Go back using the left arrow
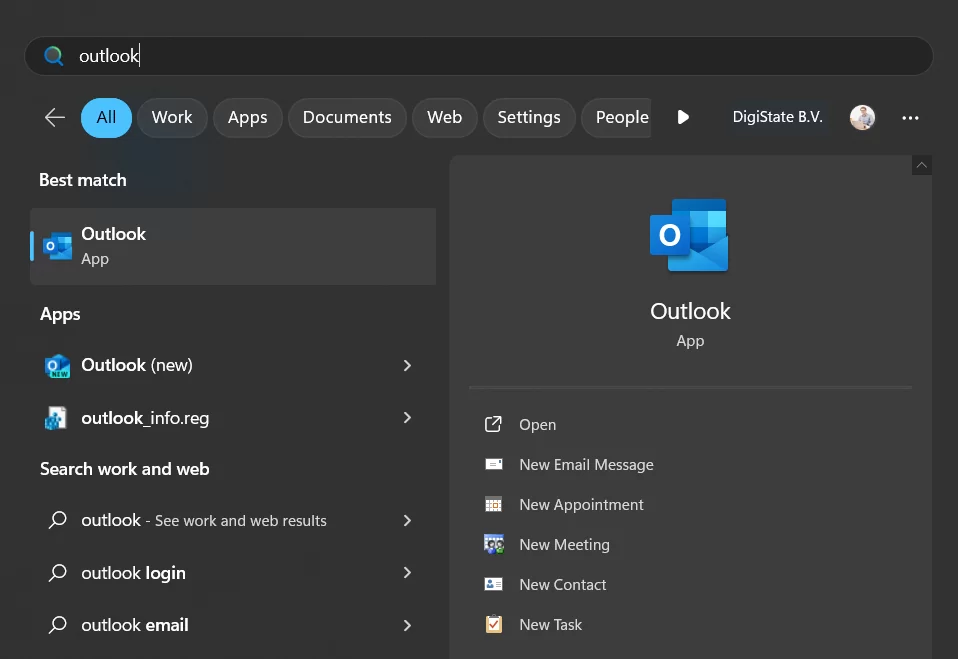 [x=55, y=117]
